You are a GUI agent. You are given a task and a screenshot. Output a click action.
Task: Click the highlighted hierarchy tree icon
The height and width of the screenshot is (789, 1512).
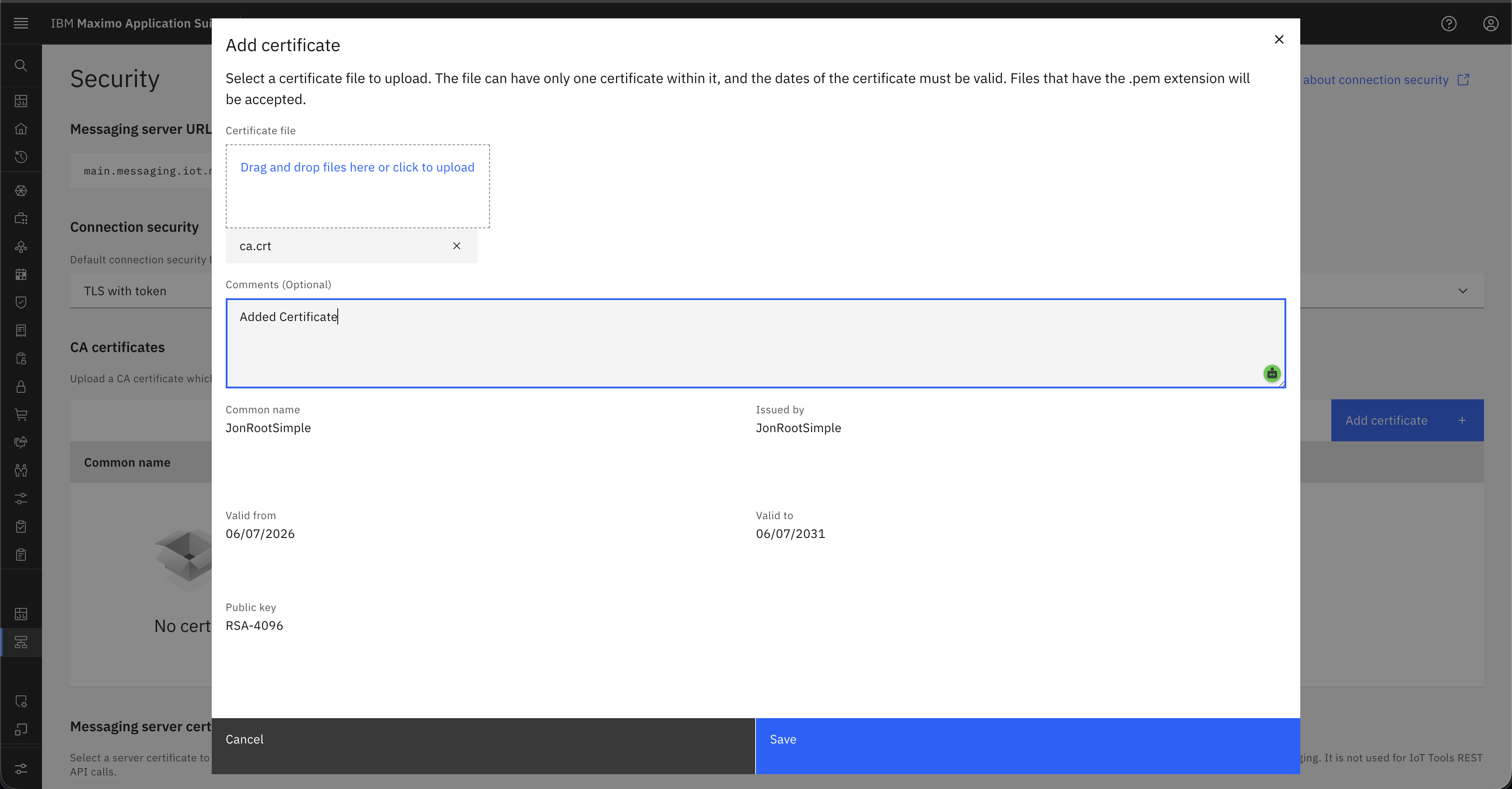21,642
